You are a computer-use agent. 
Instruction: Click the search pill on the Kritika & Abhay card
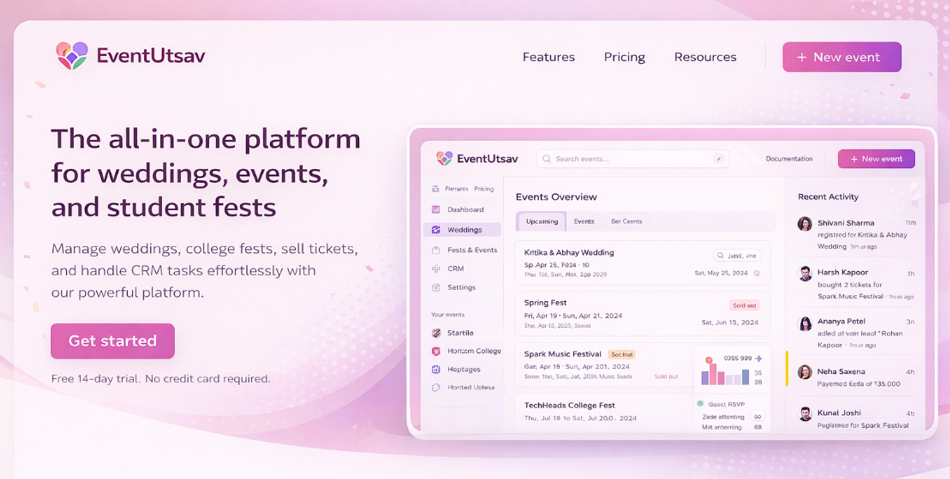(x=737, y=256)
